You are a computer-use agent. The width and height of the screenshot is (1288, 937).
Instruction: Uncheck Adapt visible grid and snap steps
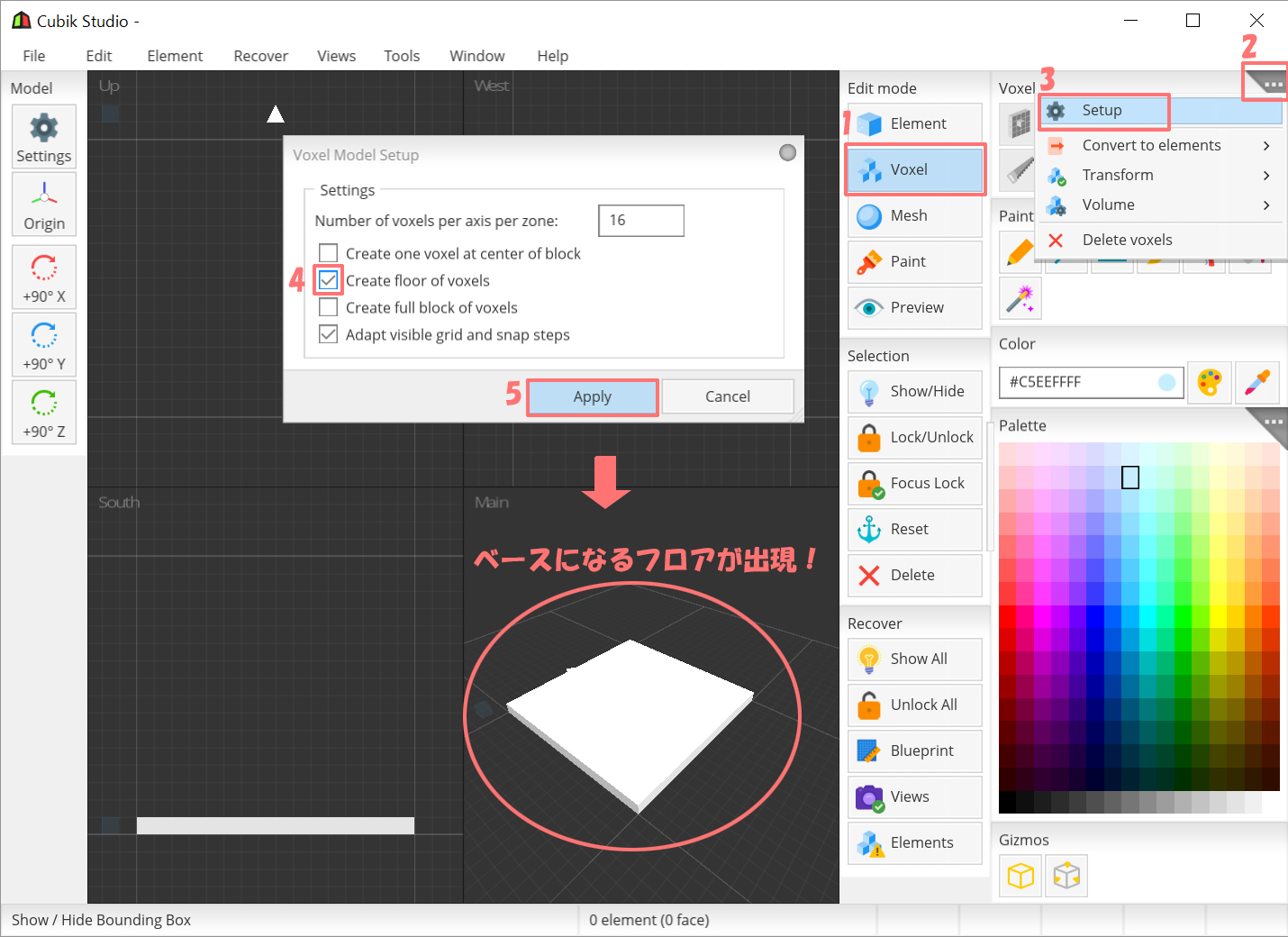click(328, 334)
